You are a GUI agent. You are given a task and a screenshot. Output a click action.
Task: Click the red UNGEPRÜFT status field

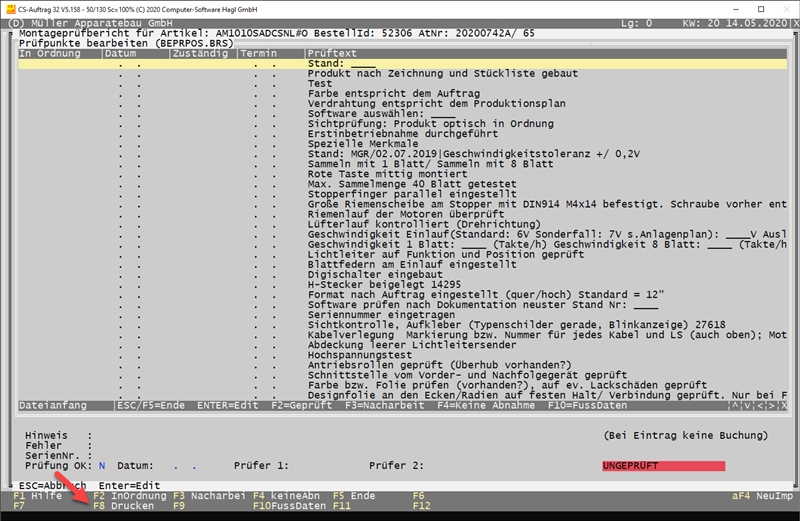pos(663,466)
